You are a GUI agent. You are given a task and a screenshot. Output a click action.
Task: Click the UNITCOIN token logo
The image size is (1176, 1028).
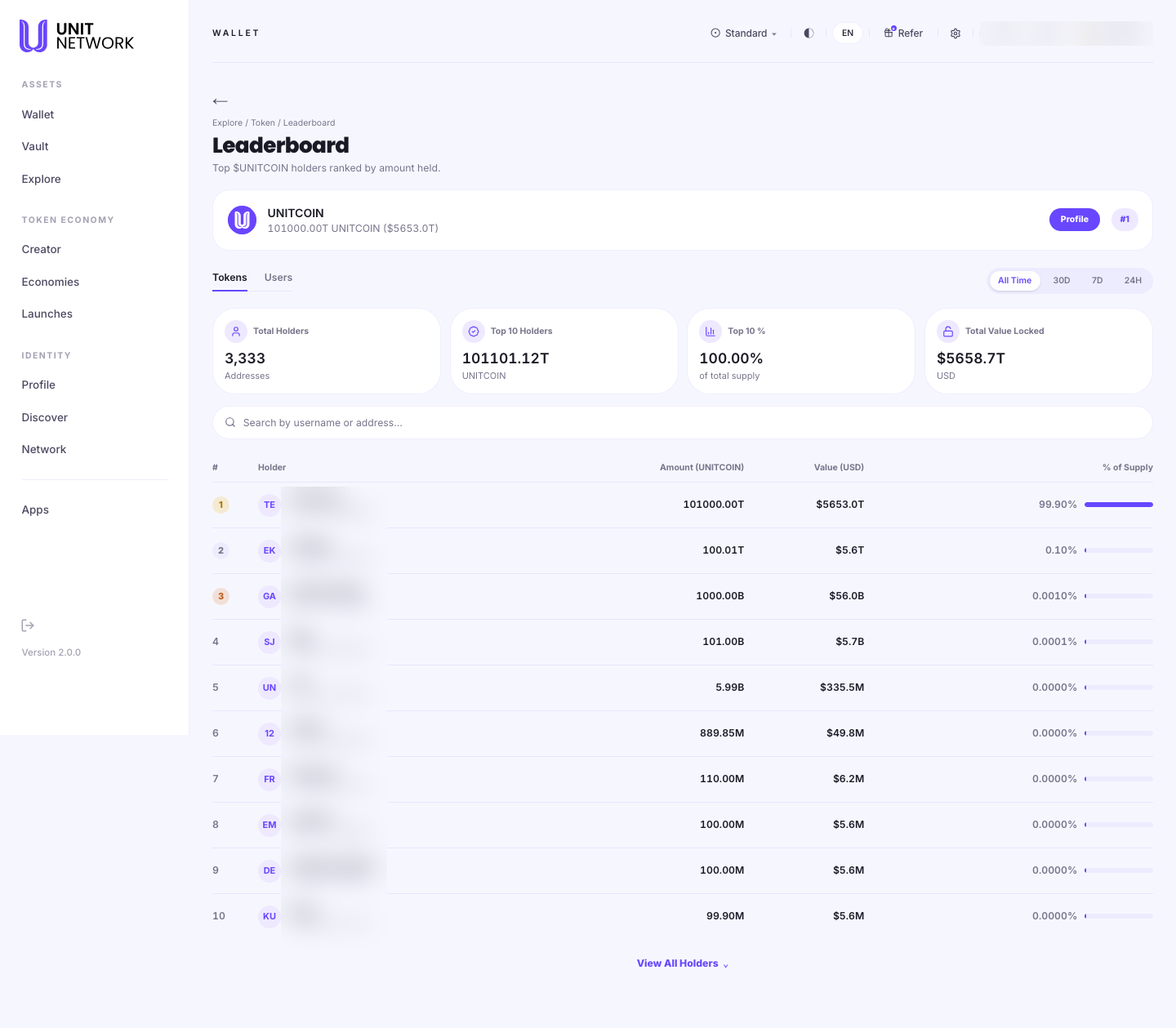[x=242, y=220]
